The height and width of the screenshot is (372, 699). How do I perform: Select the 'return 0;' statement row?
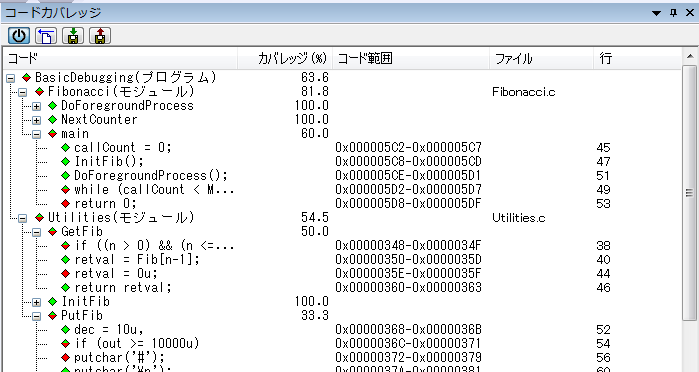click(x=342, y=203)
